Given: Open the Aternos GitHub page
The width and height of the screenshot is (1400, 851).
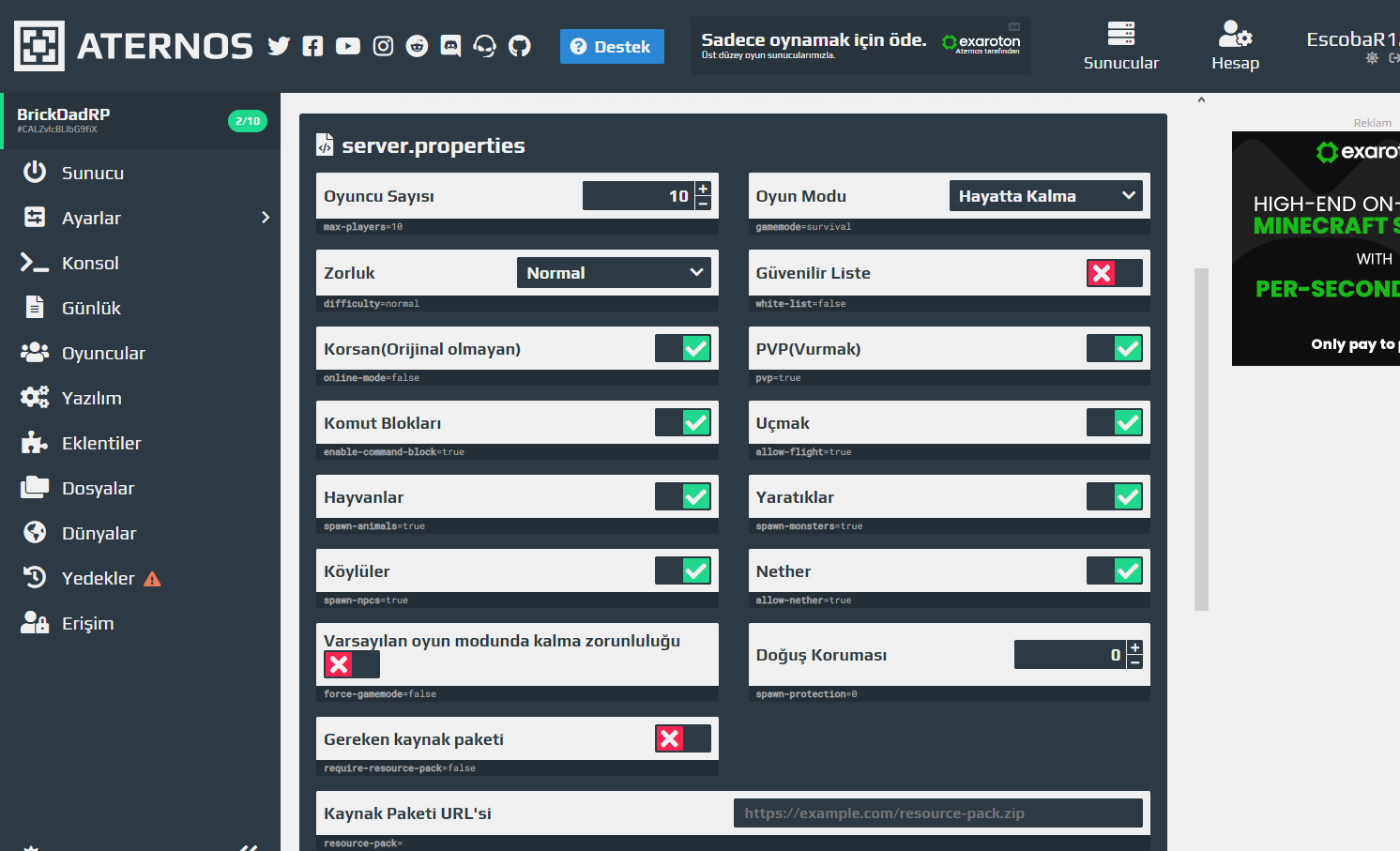Looking at the screenshot, I should click(520, 46).
